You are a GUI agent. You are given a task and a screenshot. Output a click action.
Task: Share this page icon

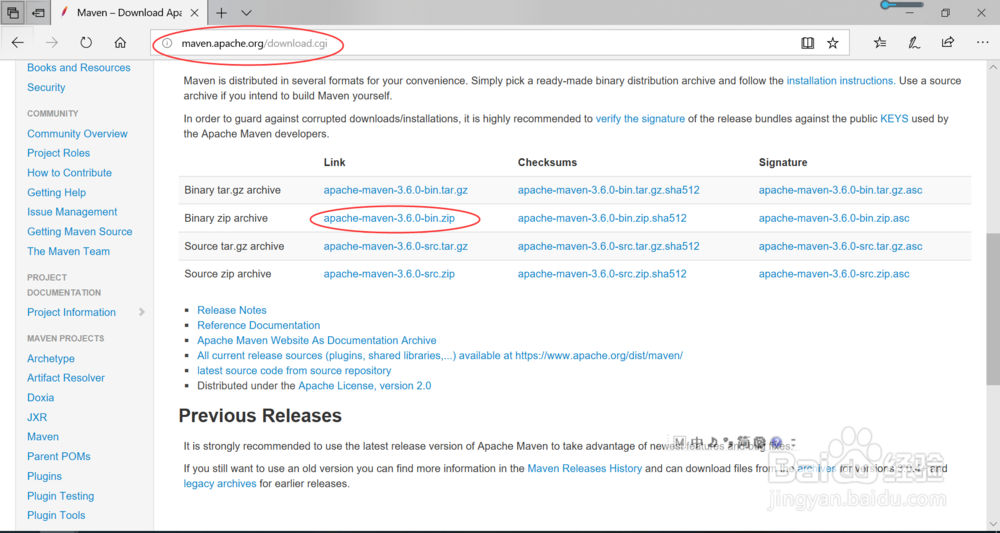(948, 43)
